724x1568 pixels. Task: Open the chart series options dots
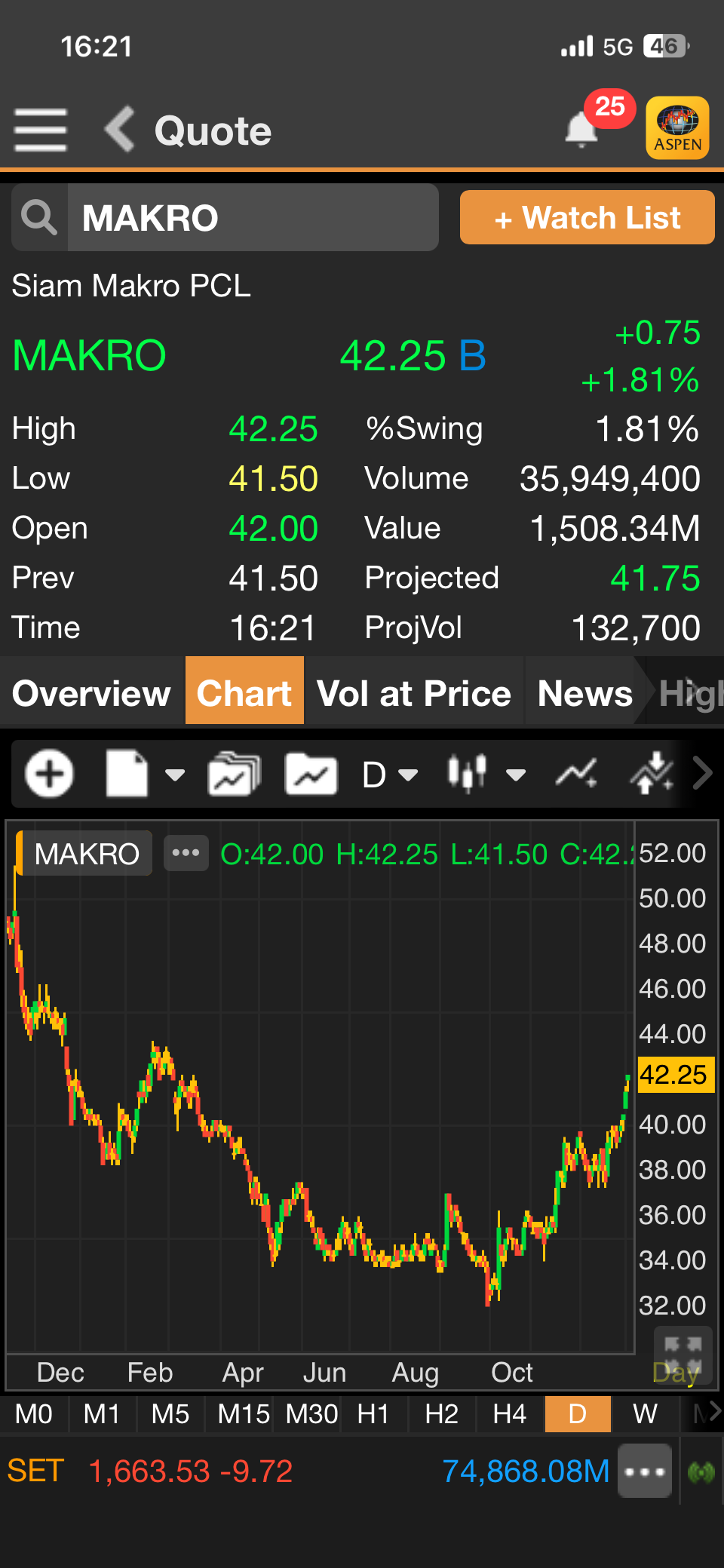click(186, 853)
